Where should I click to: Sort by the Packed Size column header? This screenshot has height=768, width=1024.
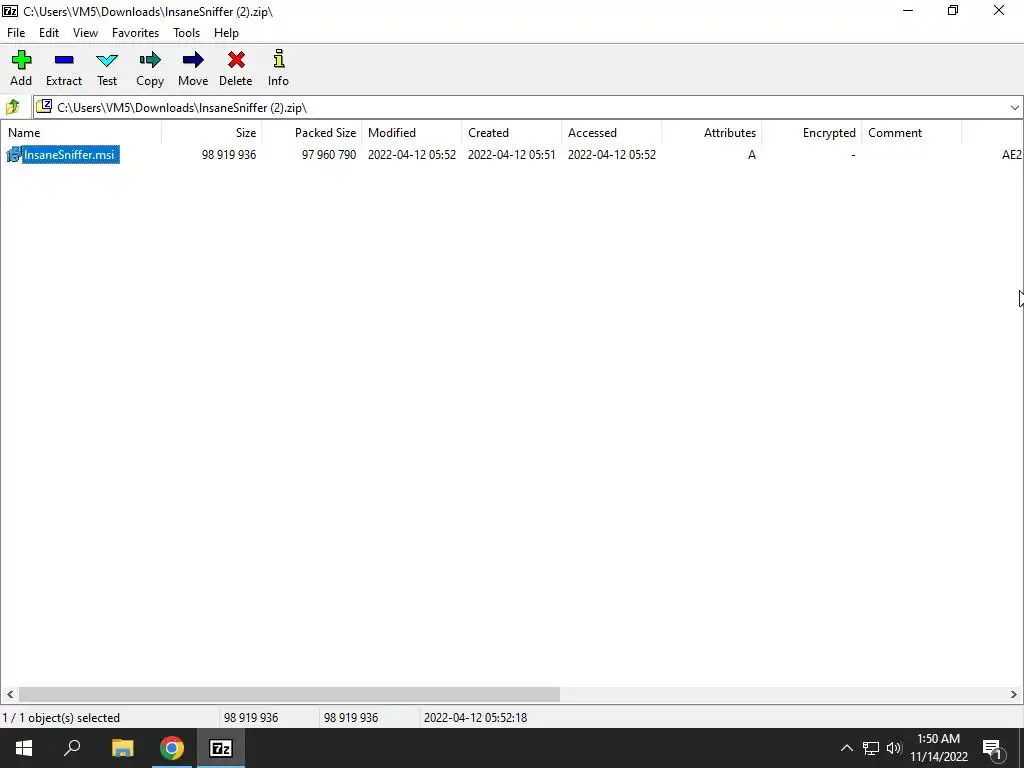point(312,133)
